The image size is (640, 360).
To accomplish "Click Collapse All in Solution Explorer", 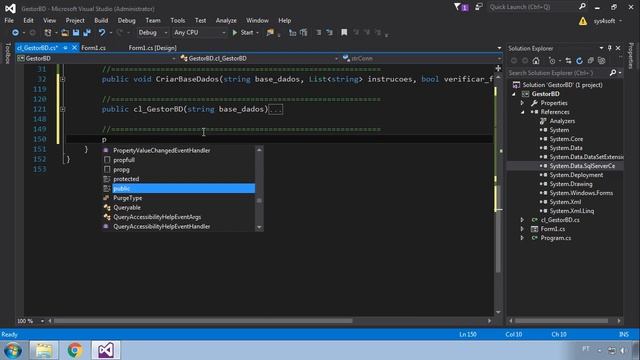I will tap(590, 61).
